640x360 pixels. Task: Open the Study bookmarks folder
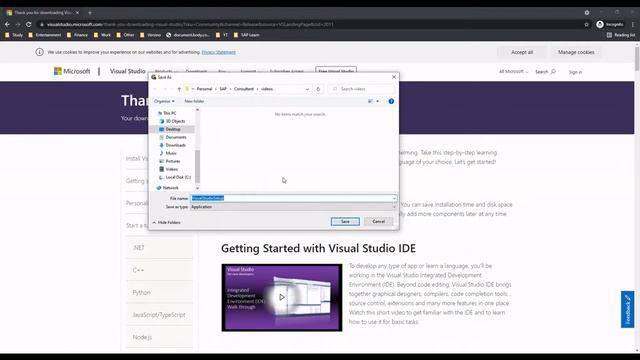tap(14, 35)
